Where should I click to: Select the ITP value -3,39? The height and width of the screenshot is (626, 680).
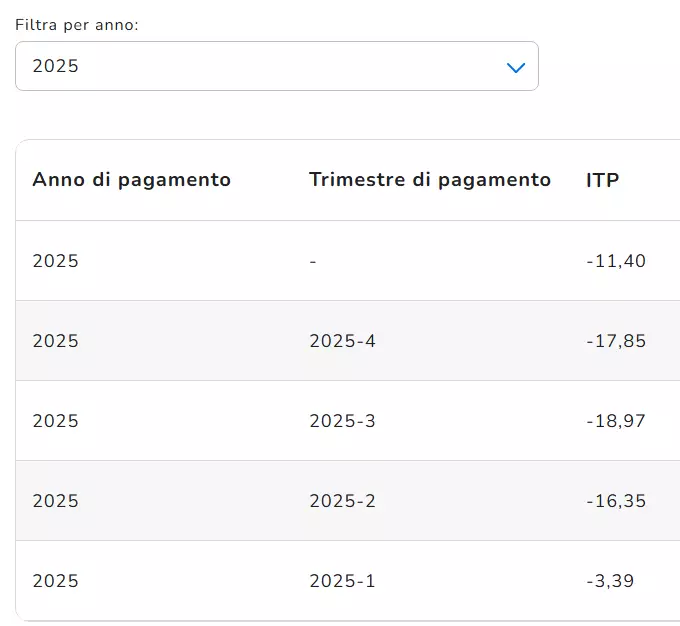click(x=610, y=581)
